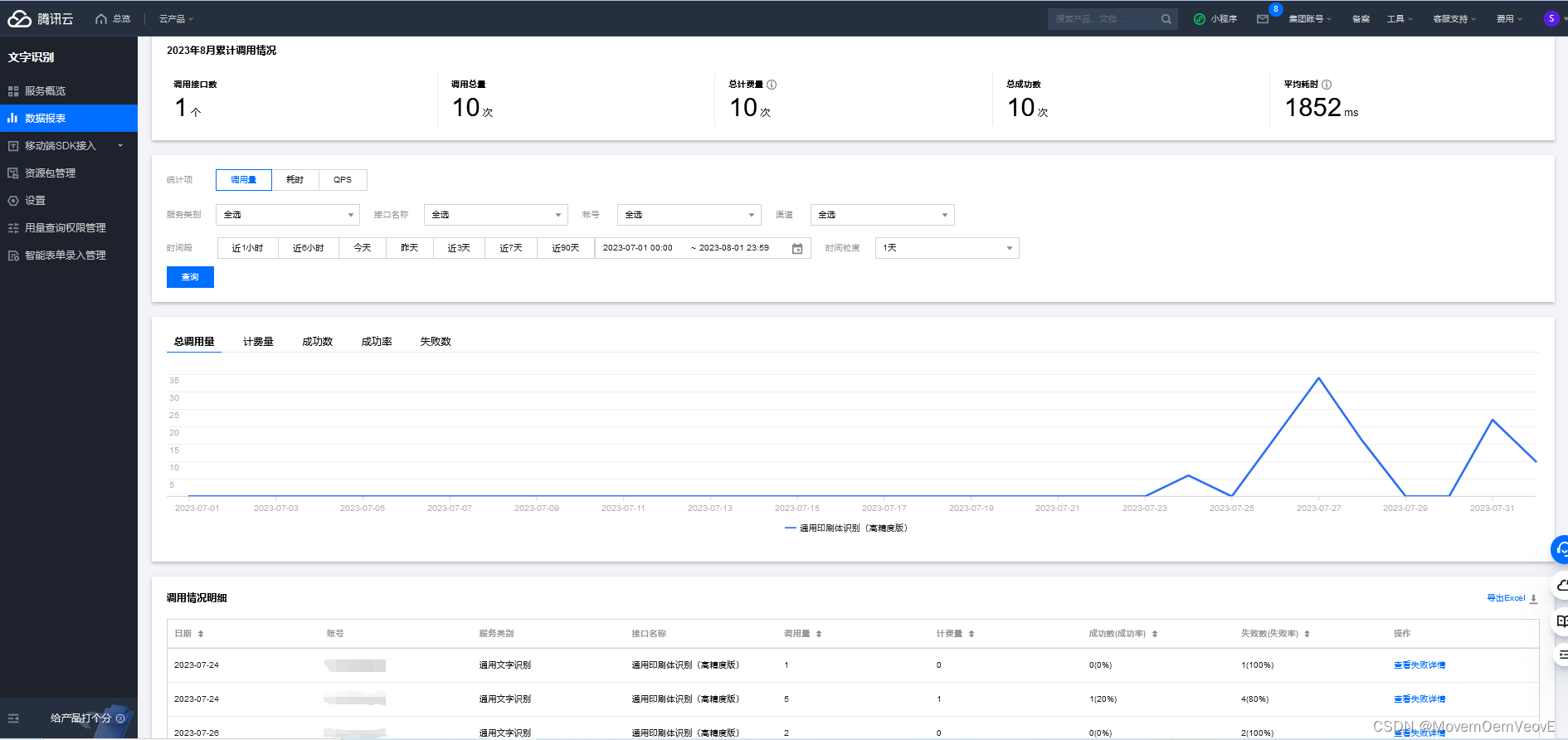Click the 导出Excel link

[x=1506, y=598]
